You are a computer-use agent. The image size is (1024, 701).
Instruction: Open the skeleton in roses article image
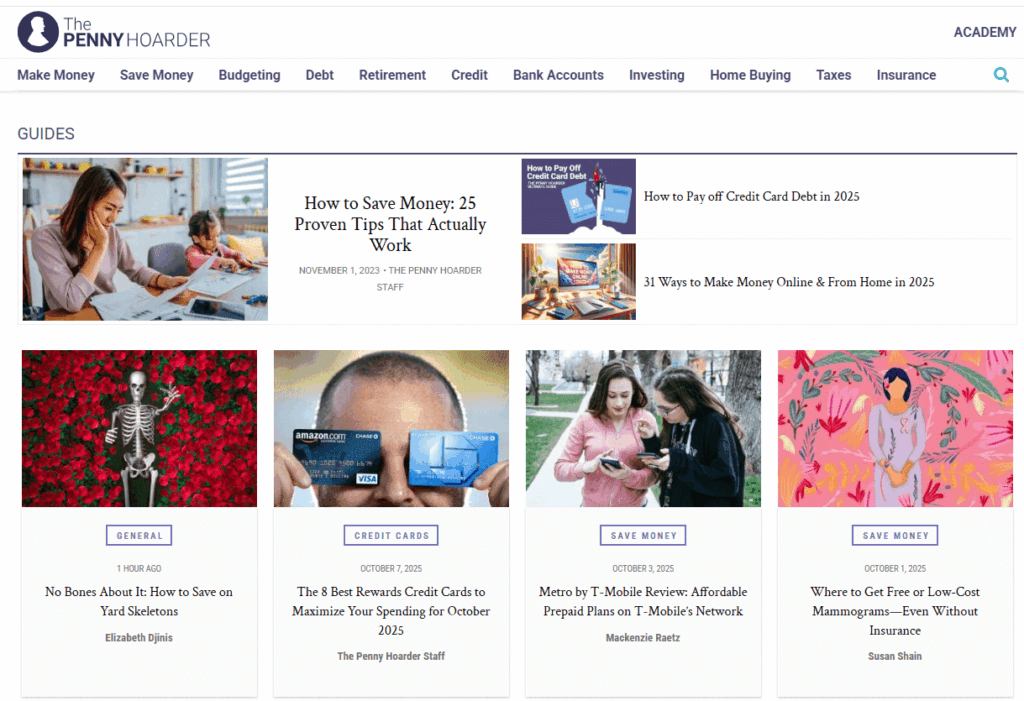(x=139, y=429)
